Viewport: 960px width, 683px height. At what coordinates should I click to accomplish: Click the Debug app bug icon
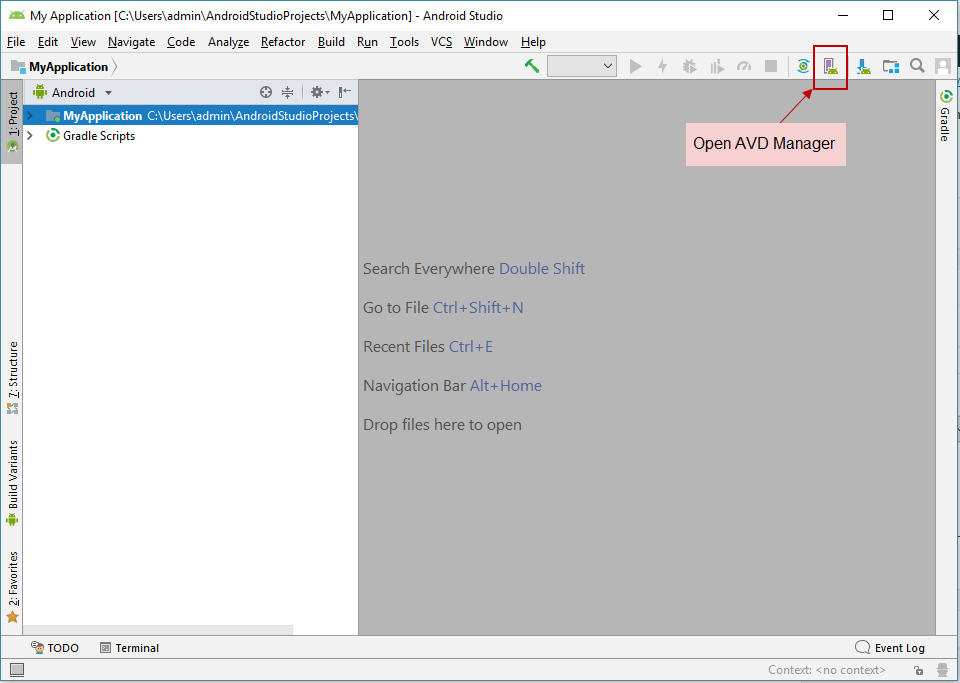(x=689, y=66)
